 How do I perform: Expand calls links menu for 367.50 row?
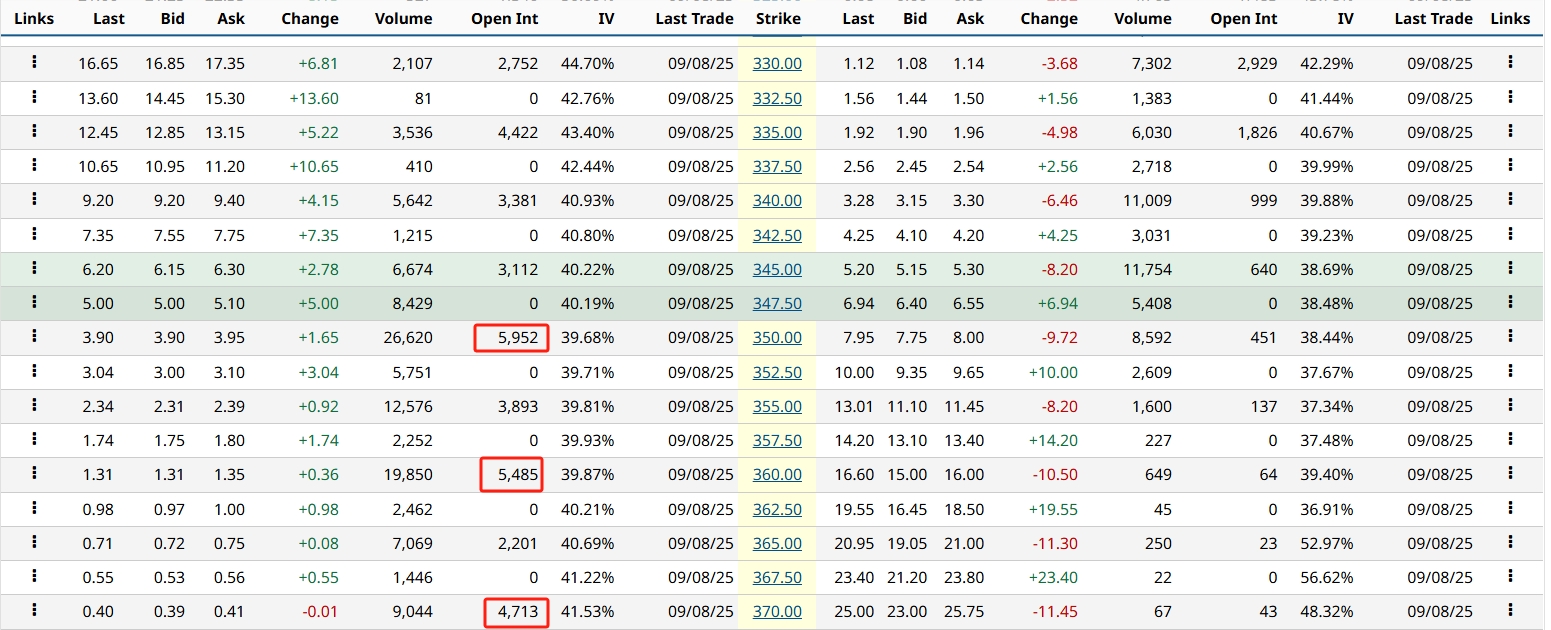coord(34,577)
